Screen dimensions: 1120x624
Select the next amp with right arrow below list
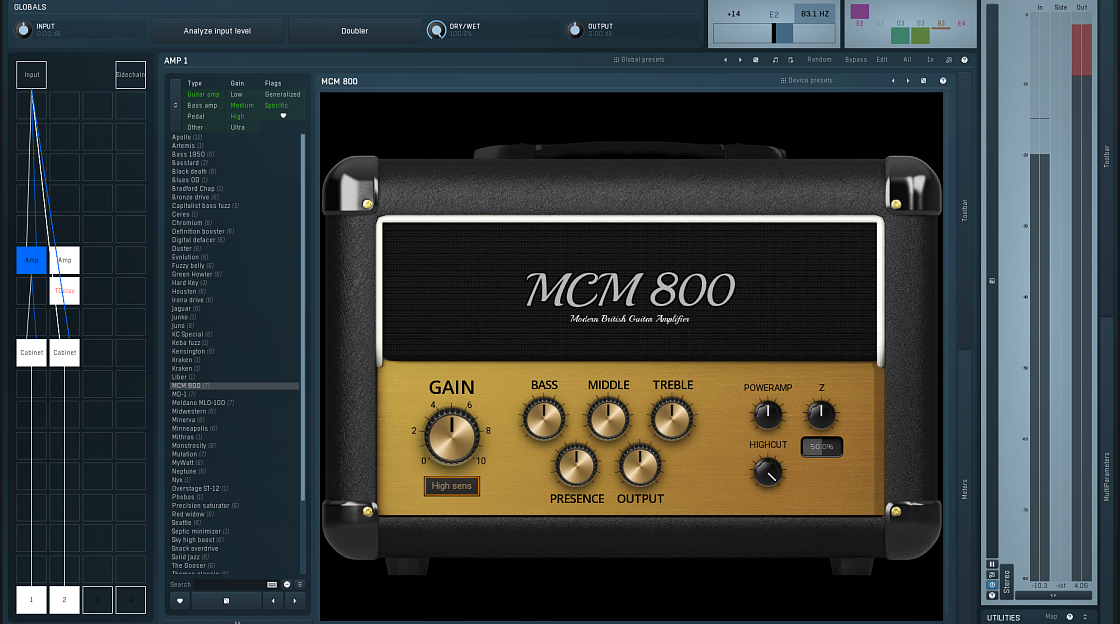coord(294,601)
